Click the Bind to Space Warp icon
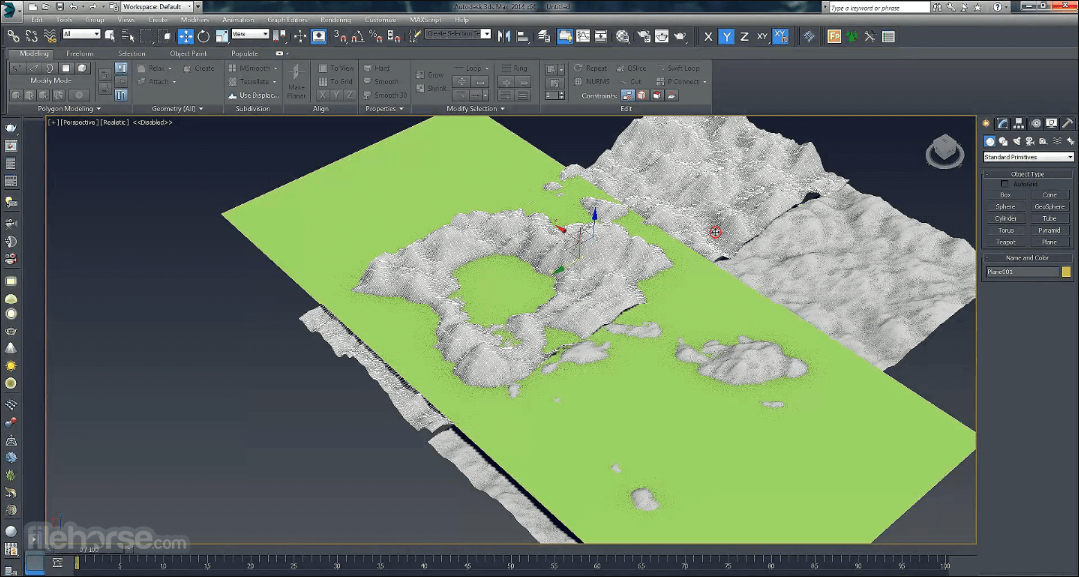 pos(50,36)
